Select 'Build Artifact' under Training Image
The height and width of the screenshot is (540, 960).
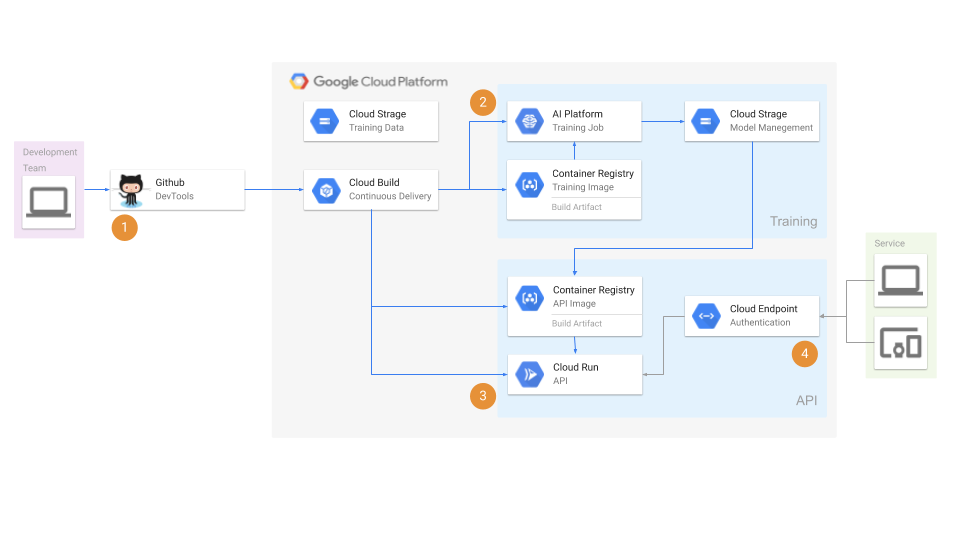577,207
